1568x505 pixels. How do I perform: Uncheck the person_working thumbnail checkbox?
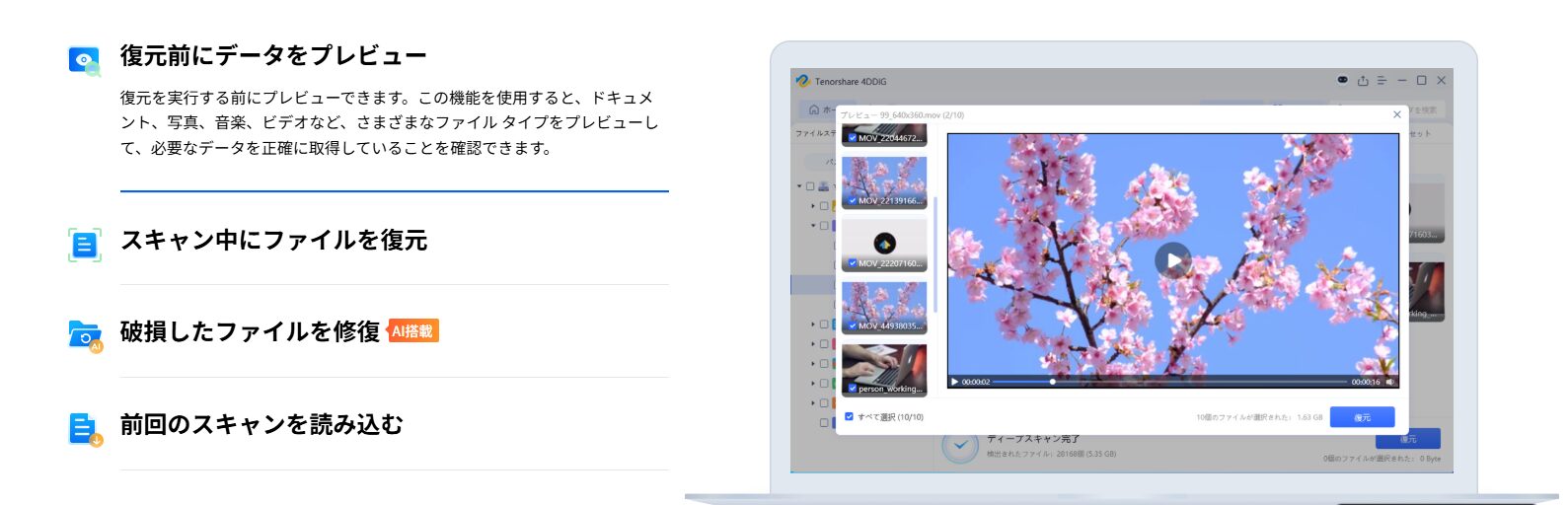point(853,389)
